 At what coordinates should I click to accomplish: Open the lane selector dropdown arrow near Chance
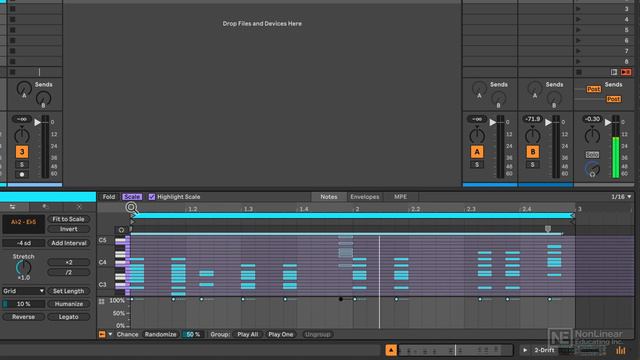110,334
